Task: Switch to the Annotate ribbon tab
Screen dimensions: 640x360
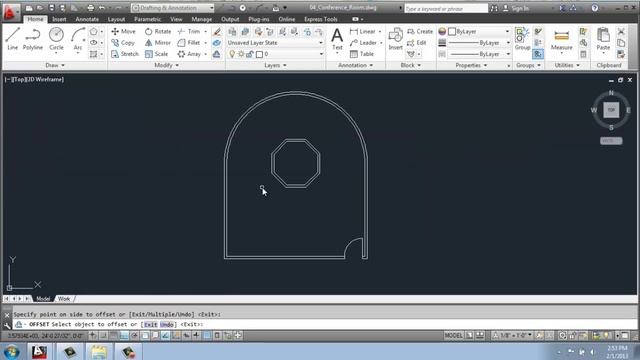Action: coord(87,19)
